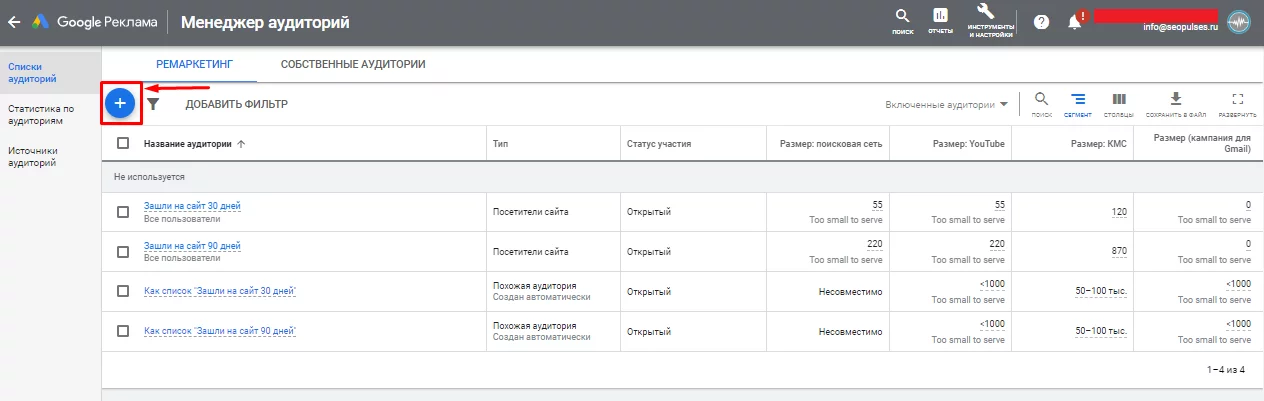Check row Как список 'Зашли на сайт 30 дней'
1264x401 pixels.
[x=123, y=291]
